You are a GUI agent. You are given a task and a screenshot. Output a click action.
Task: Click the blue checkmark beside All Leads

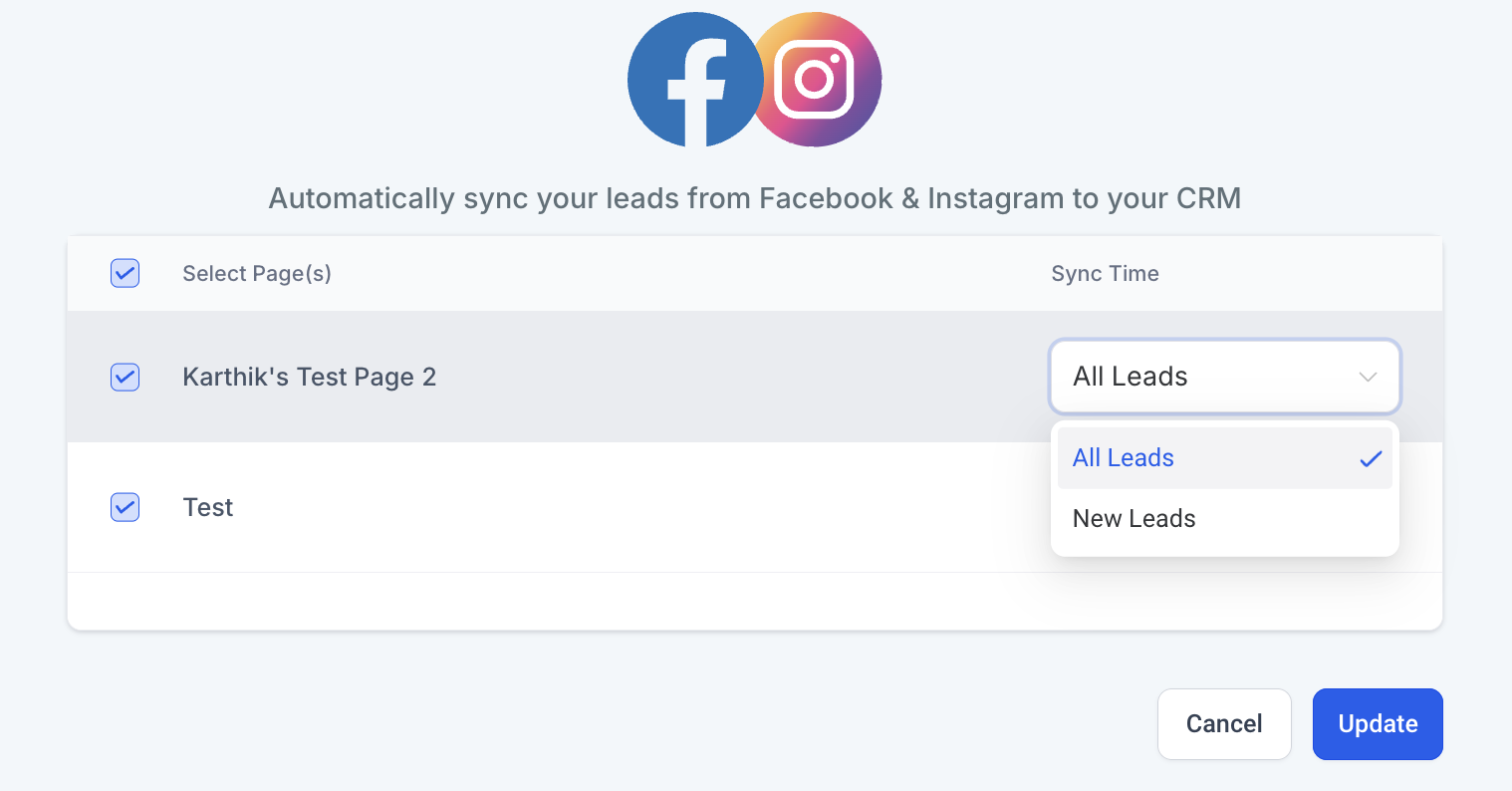[1371, 459]
